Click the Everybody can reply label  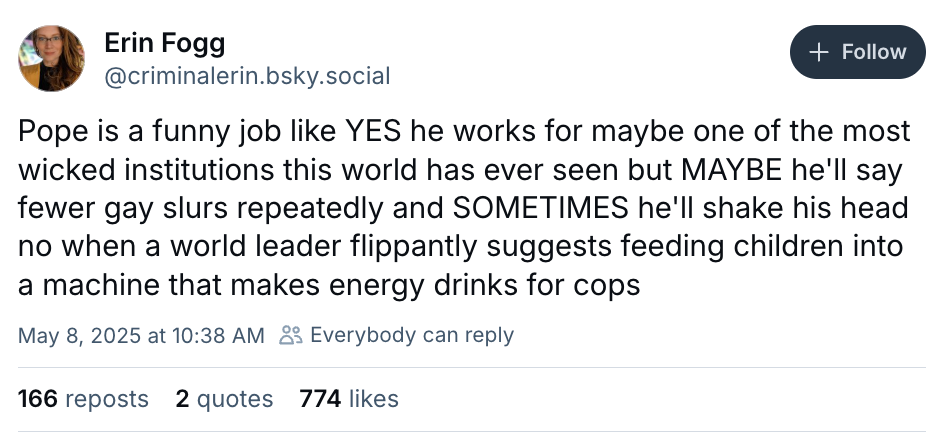412,335
